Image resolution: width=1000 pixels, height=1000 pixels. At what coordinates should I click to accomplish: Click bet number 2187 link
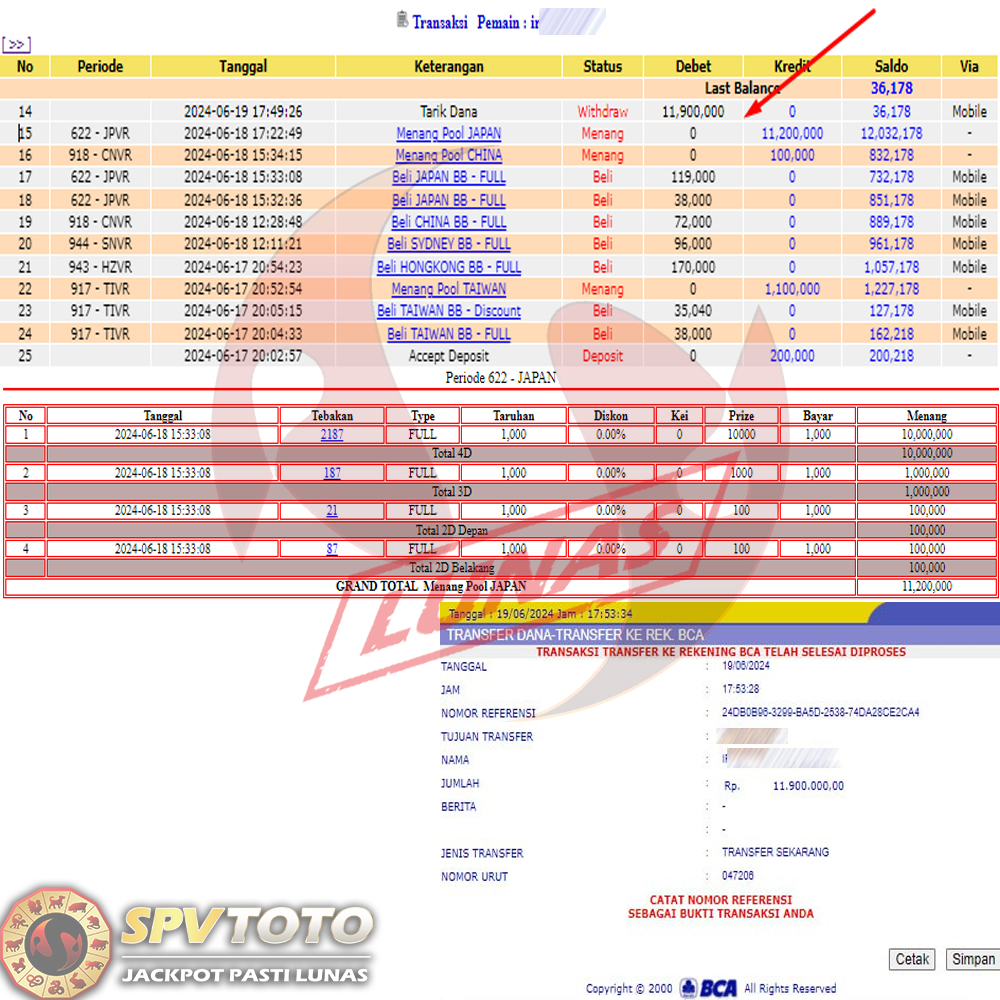point(331,435)
